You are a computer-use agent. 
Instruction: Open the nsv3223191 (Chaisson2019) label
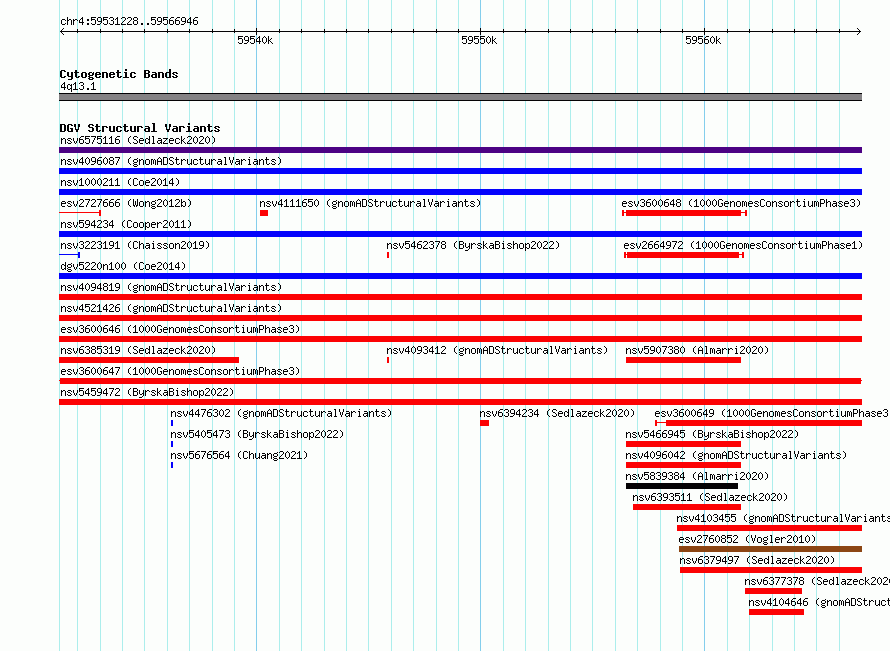[135, 245]
